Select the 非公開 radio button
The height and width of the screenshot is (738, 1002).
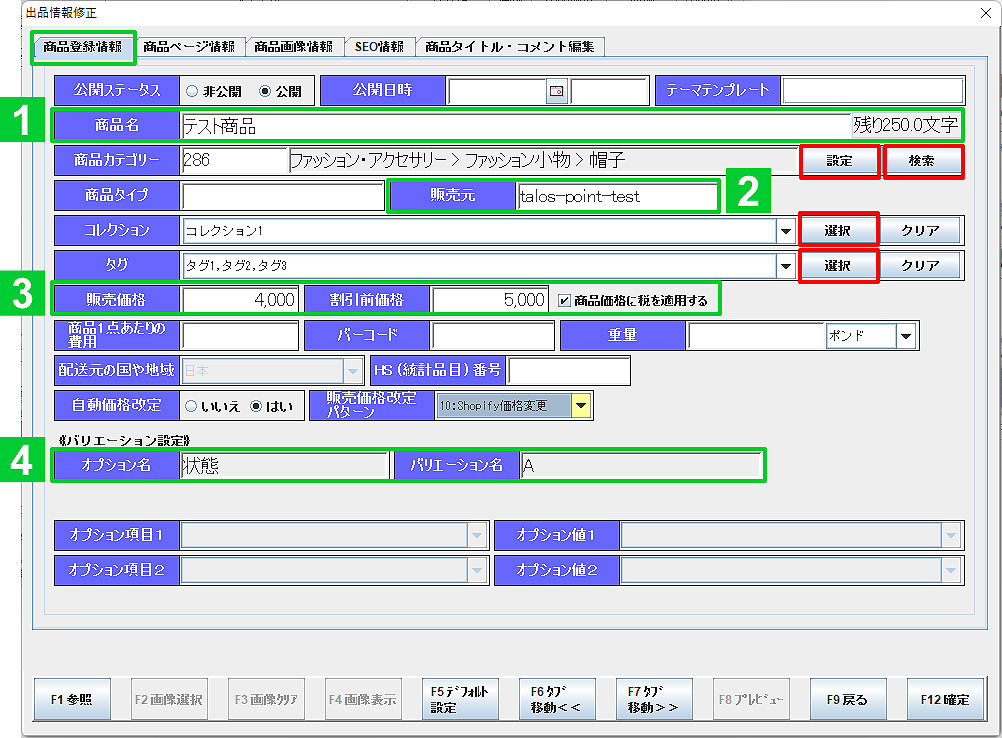[192, 91]
